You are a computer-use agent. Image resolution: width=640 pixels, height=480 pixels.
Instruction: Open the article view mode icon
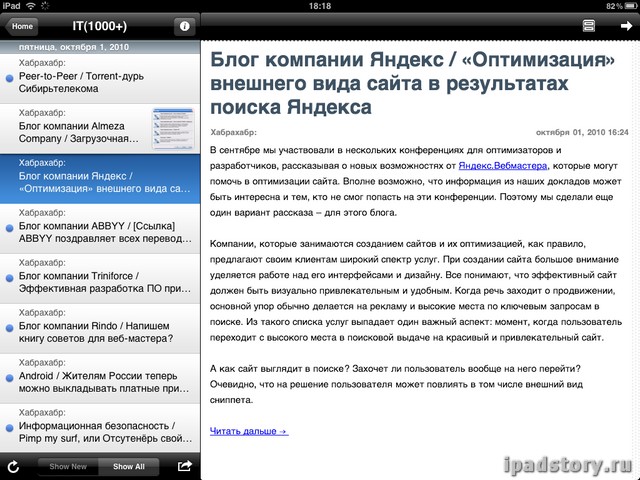coord(589,26)
